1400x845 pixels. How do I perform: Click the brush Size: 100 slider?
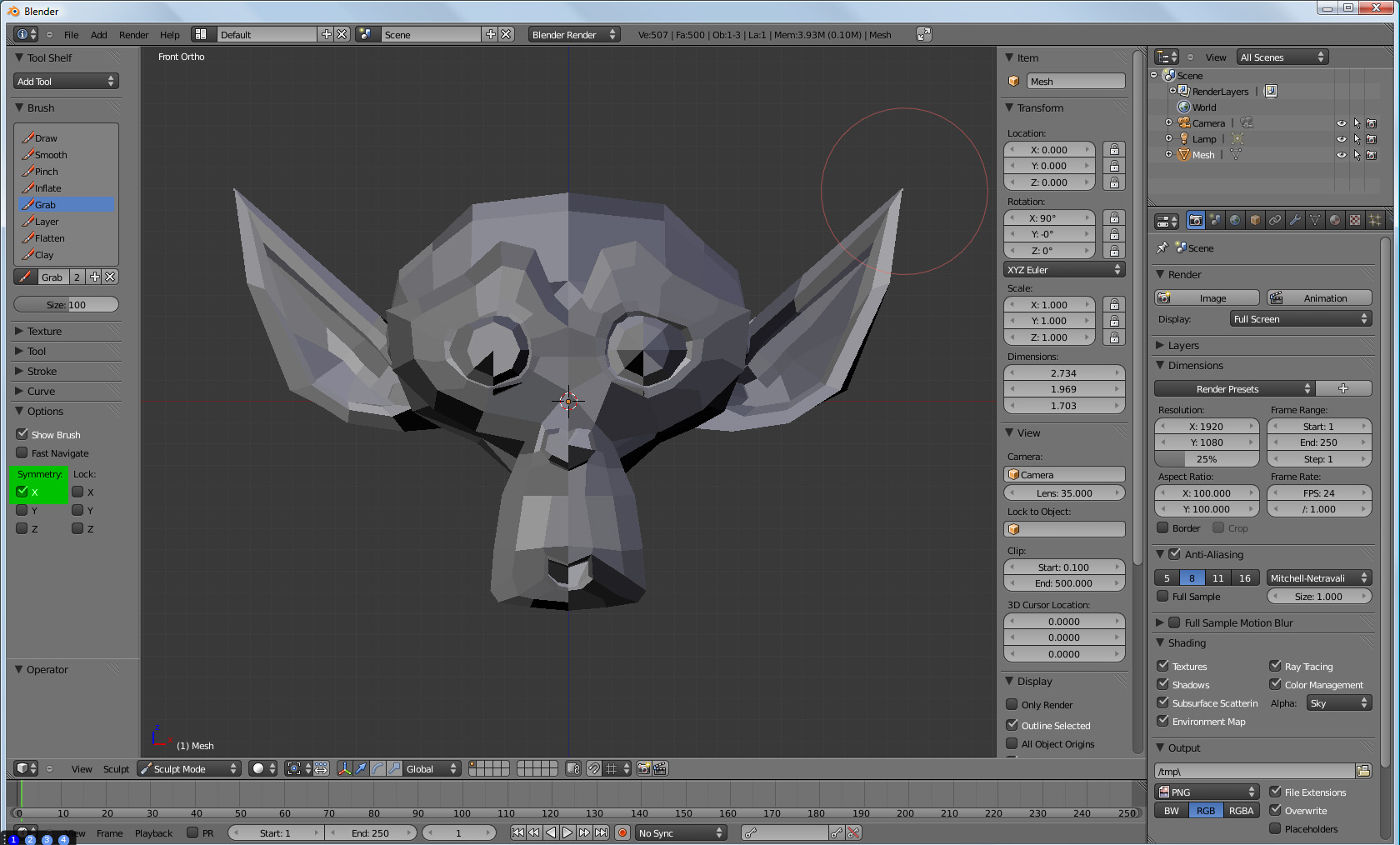(x=66, y=304)
